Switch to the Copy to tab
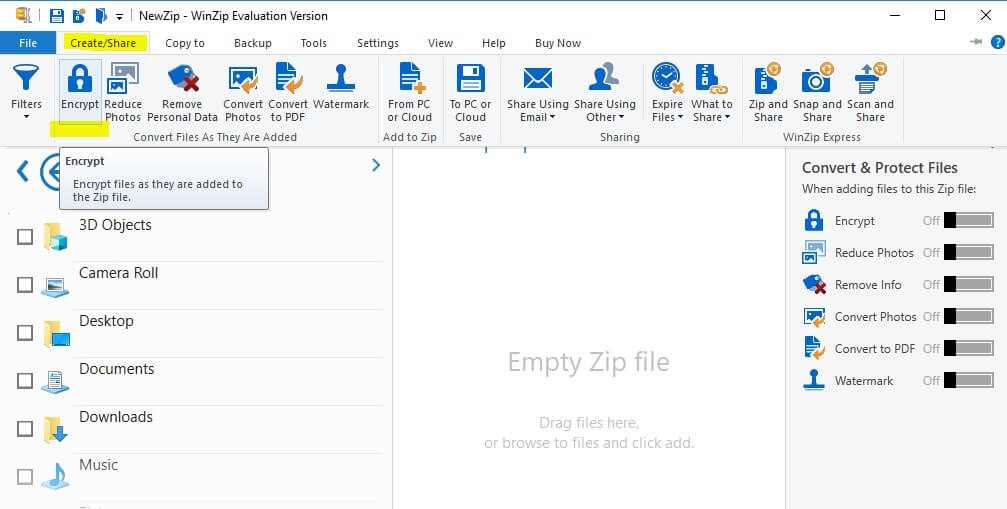1007x509 pixels. coord(185,43)
